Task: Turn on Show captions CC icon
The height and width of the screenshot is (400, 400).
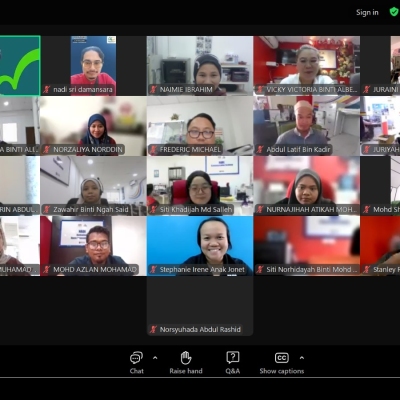Action: 282,358
